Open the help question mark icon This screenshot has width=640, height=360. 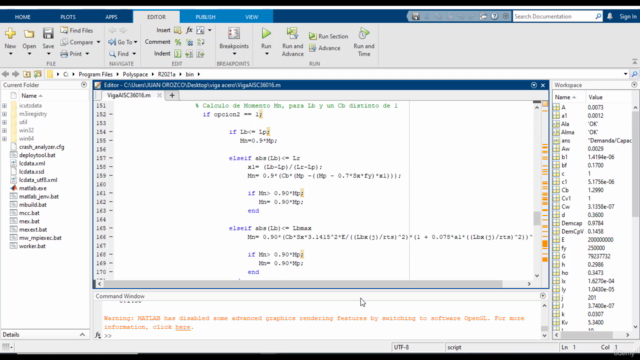494,16
